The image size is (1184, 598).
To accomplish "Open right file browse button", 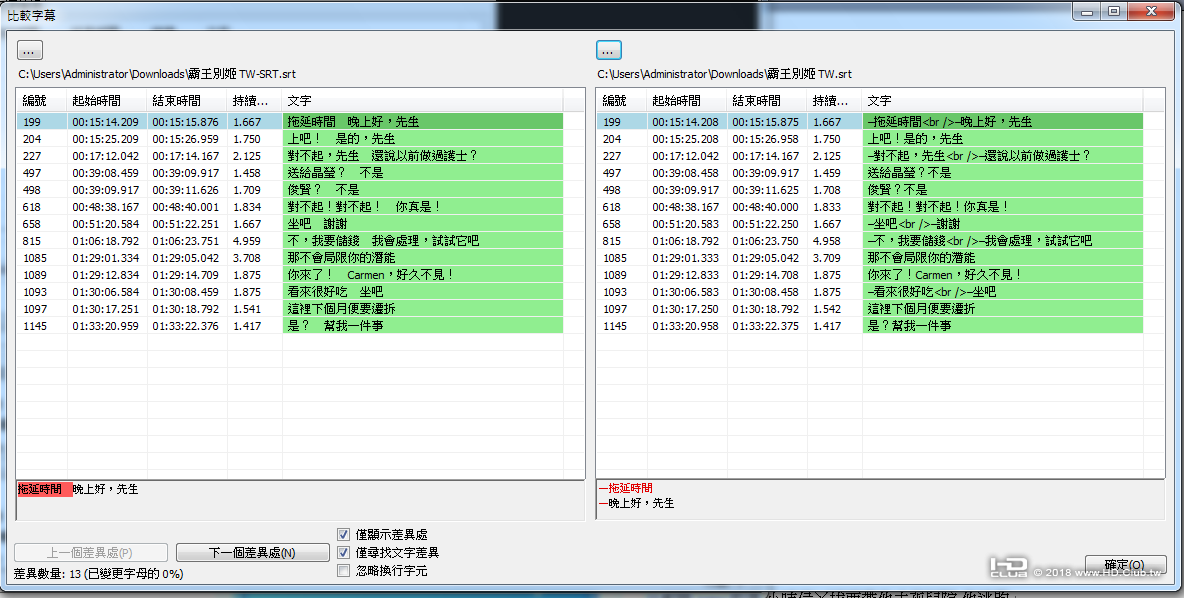I will click(x=607, y=49).
